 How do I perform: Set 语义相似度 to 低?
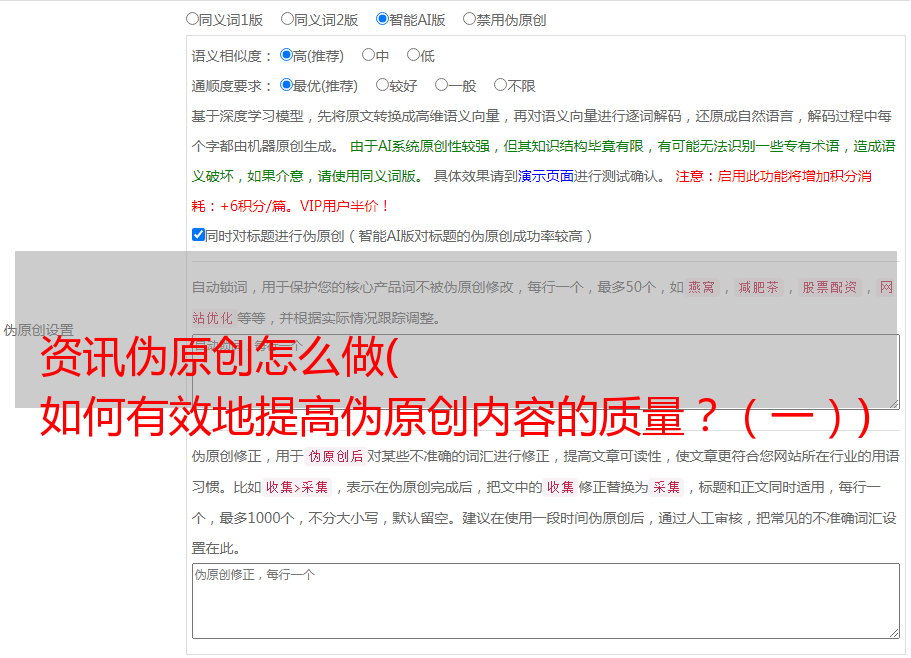point(413,55)
